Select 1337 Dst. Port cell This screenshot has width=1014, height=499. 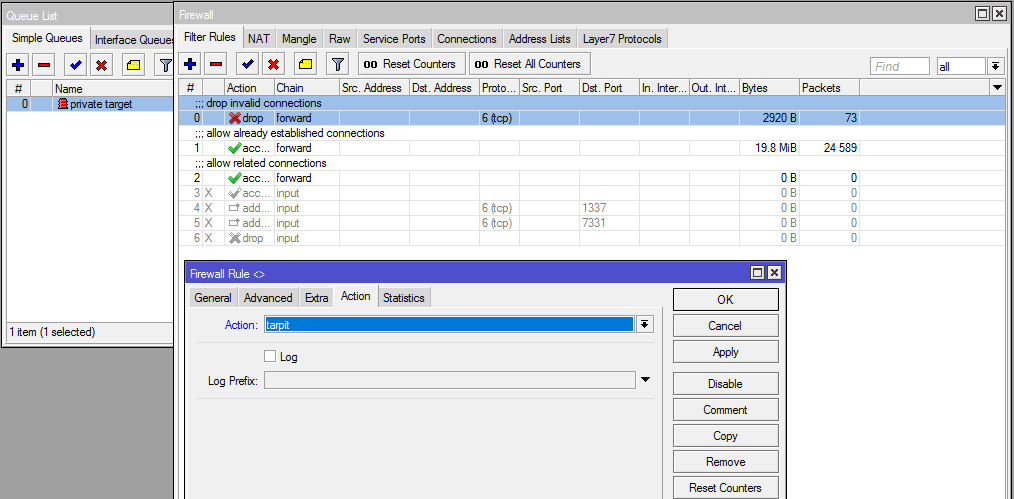[x=609, y=208]
